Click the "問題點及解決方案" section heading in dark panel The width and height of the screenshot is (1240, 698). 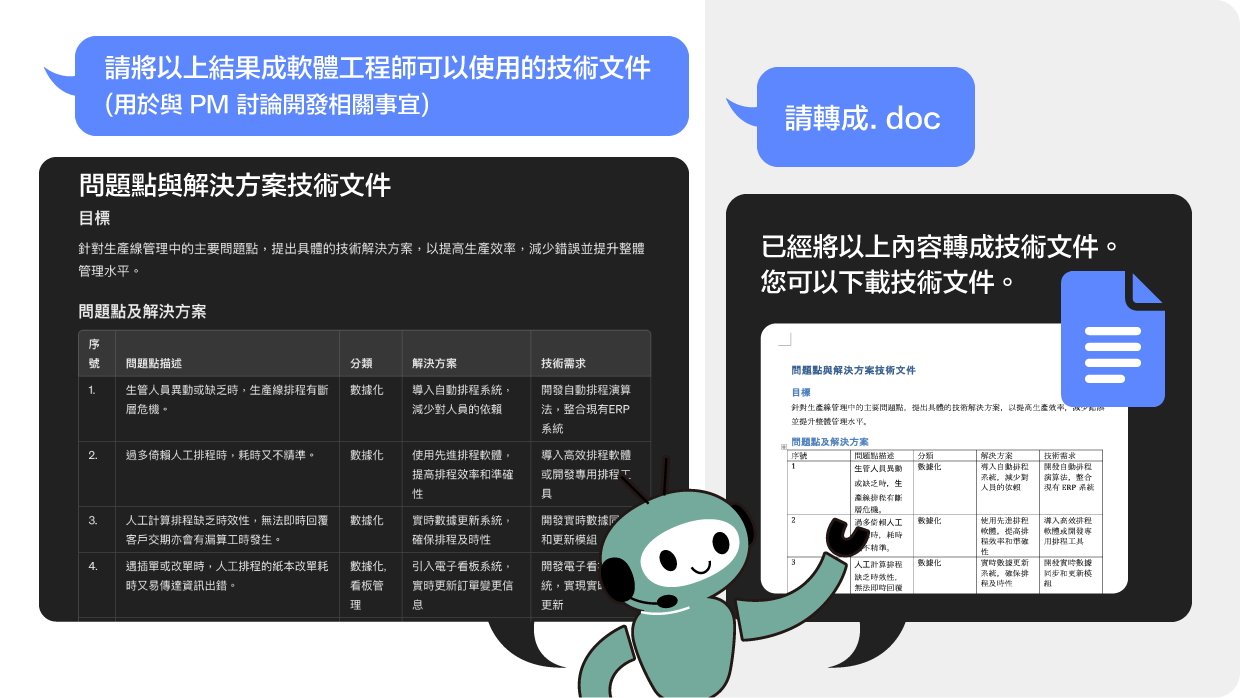(x=142, y=311)
